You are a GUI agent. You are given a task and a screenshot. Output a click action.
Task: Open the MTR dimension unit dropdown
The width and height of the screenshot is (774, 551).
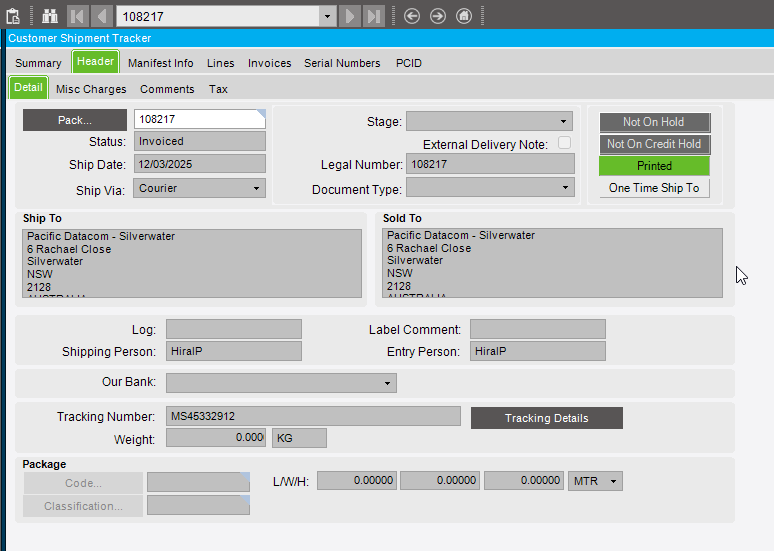tap(614, 481)
